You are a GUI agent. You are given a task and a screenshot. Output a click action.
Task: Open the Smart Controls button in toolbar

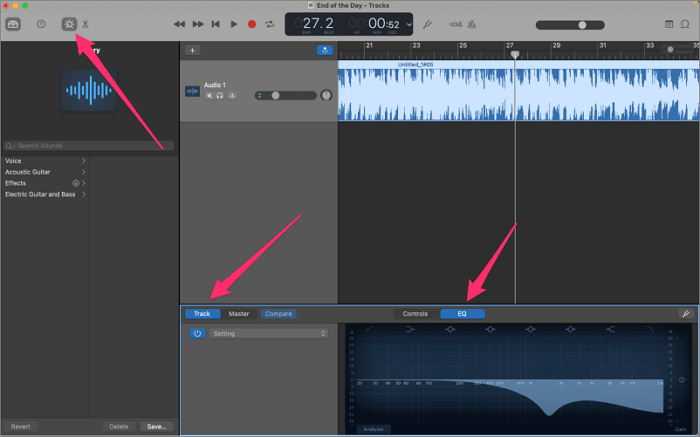68,24
